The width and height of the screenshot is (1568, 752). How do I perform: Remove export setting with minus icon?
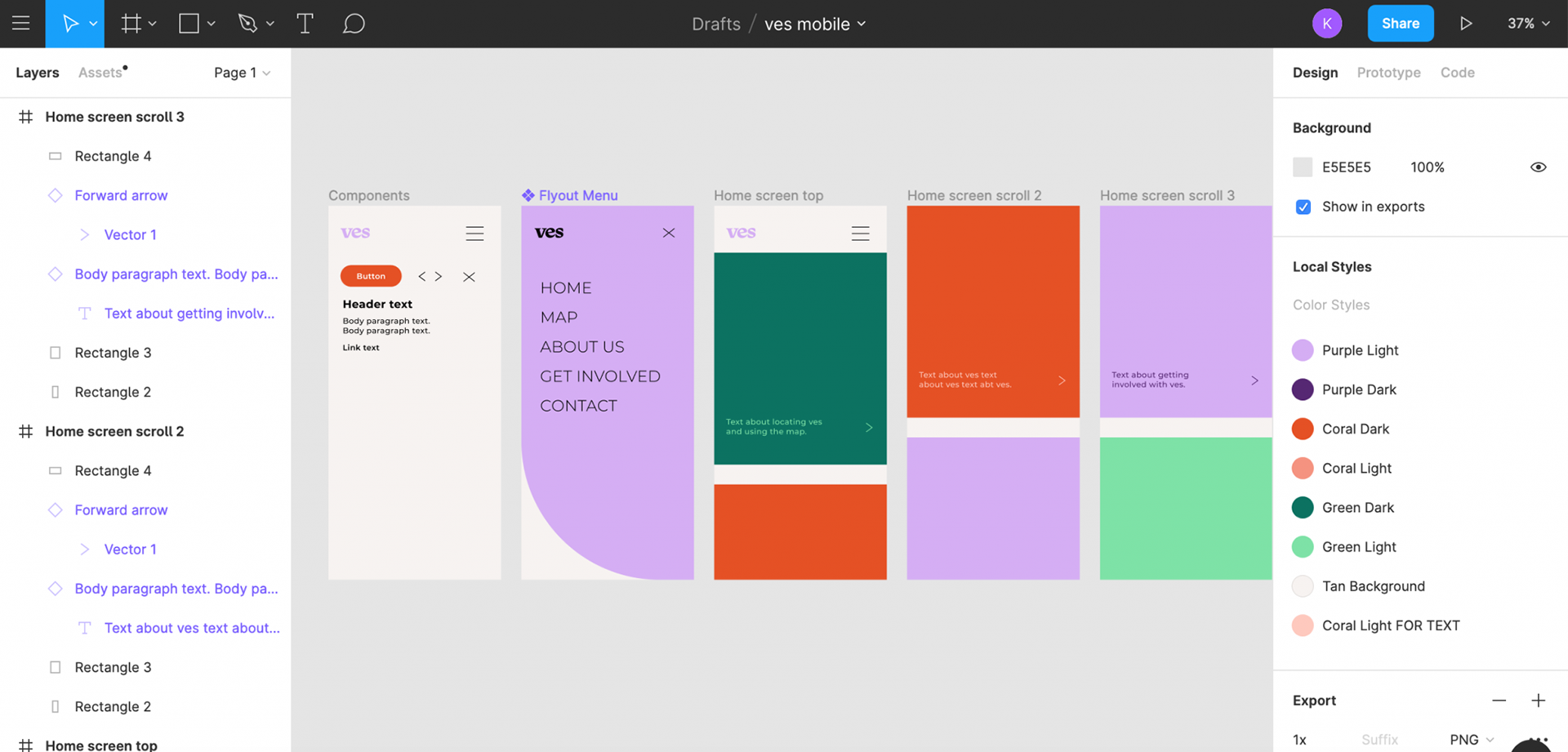point(1499,701)
